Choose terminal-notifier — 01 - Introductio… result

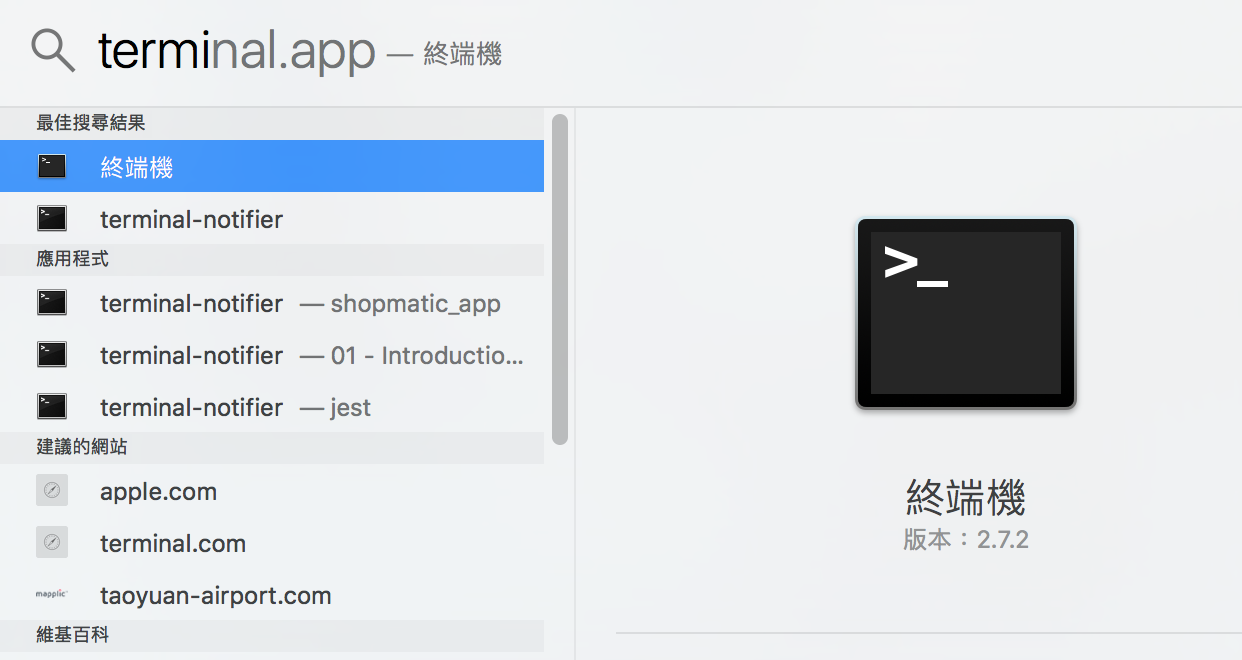tap(310, 355)
